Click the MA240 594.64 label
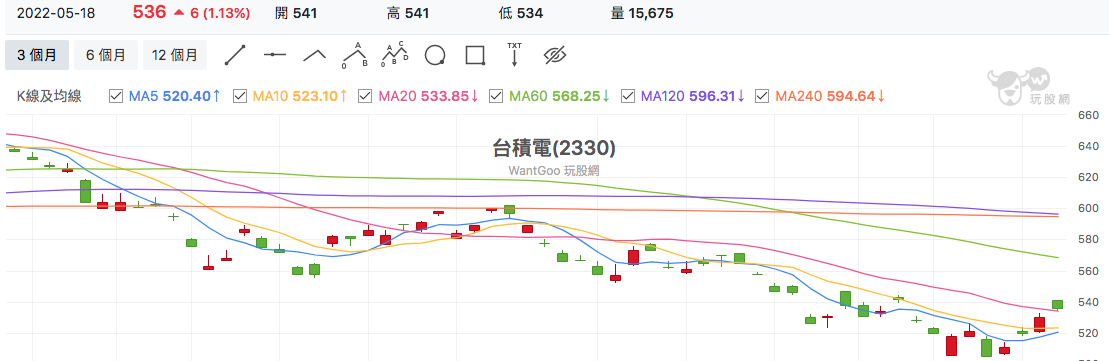Image resolution: width=1109 pixels, height=361 pixels. click(x=831, y=96)
